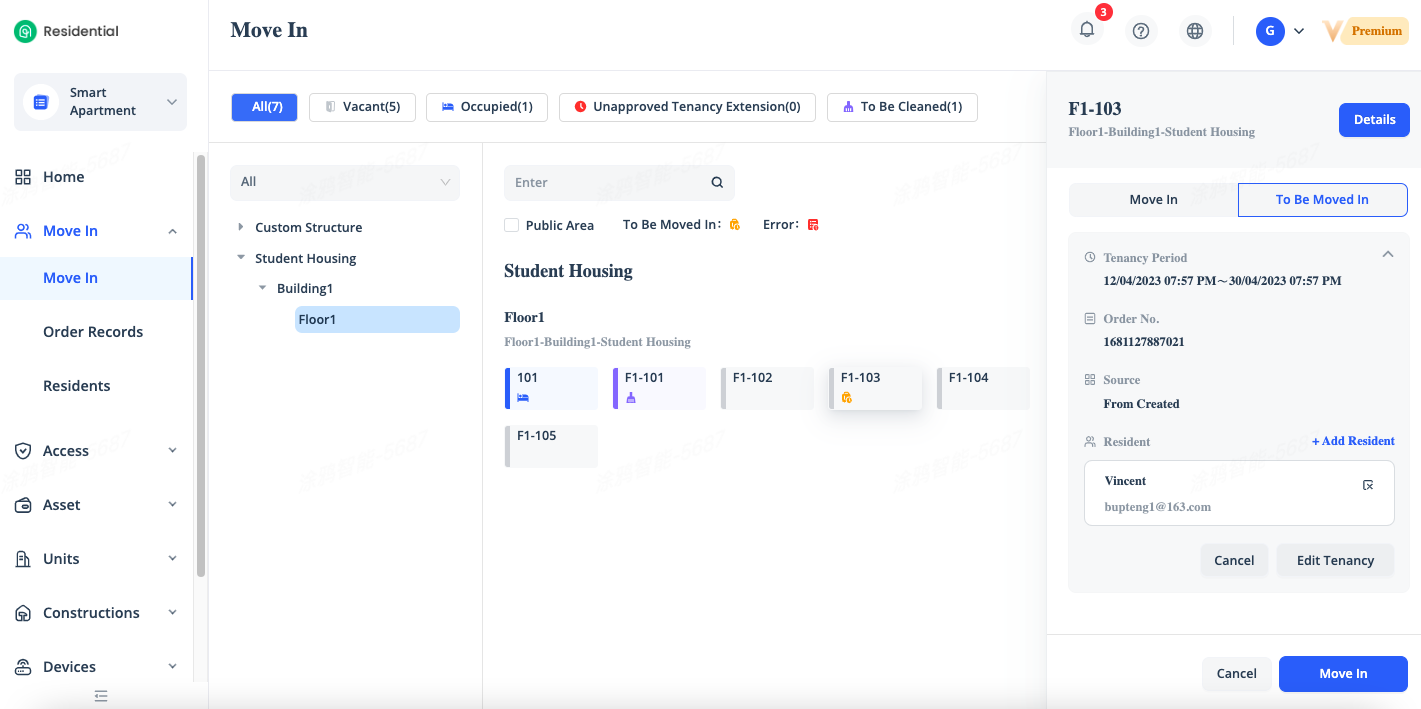Click the Add Resident link
Viewport: 1421px width, 709px height.
click(x=1353, y=441)
